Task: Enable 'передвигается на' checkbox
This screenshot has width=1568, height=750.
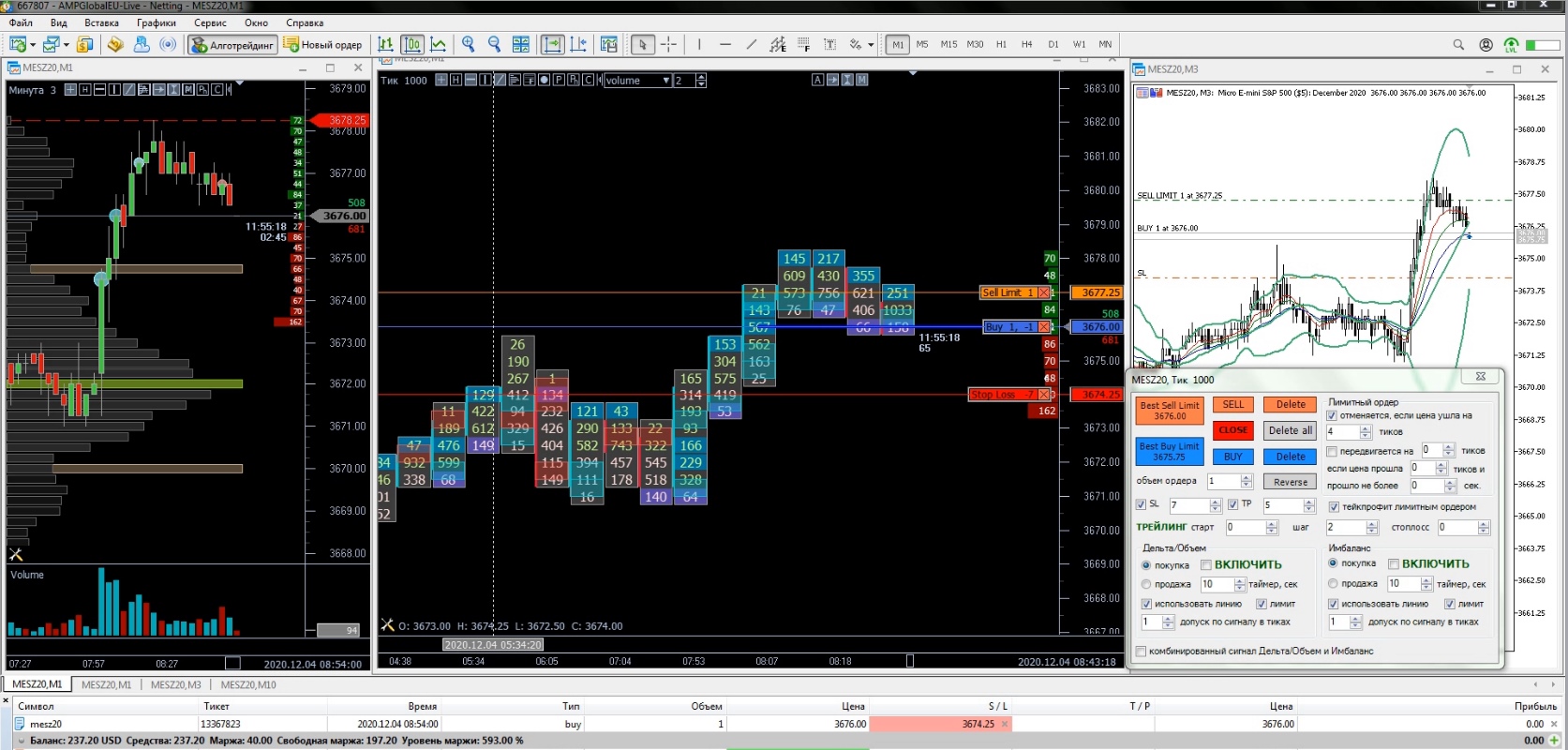Action: 1332,451
